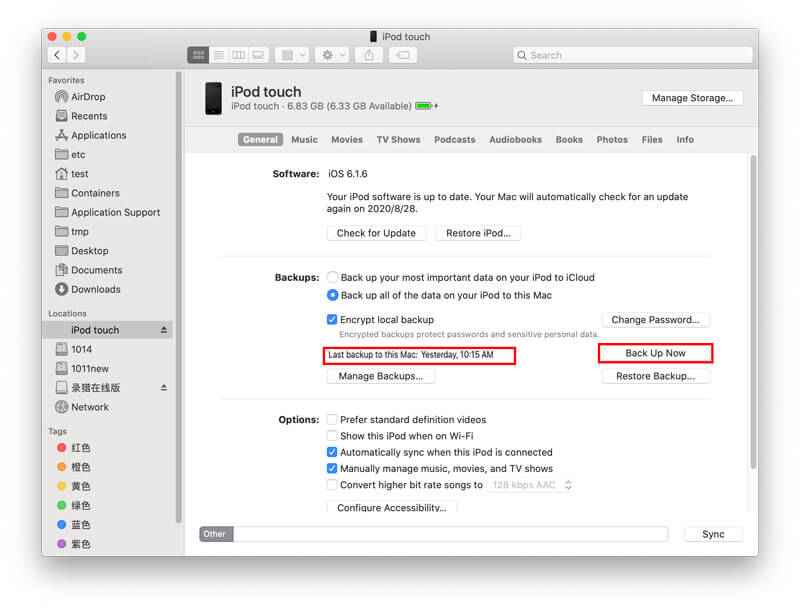Switch to the Info tab
800x611 pixels.
click(685, 140)
